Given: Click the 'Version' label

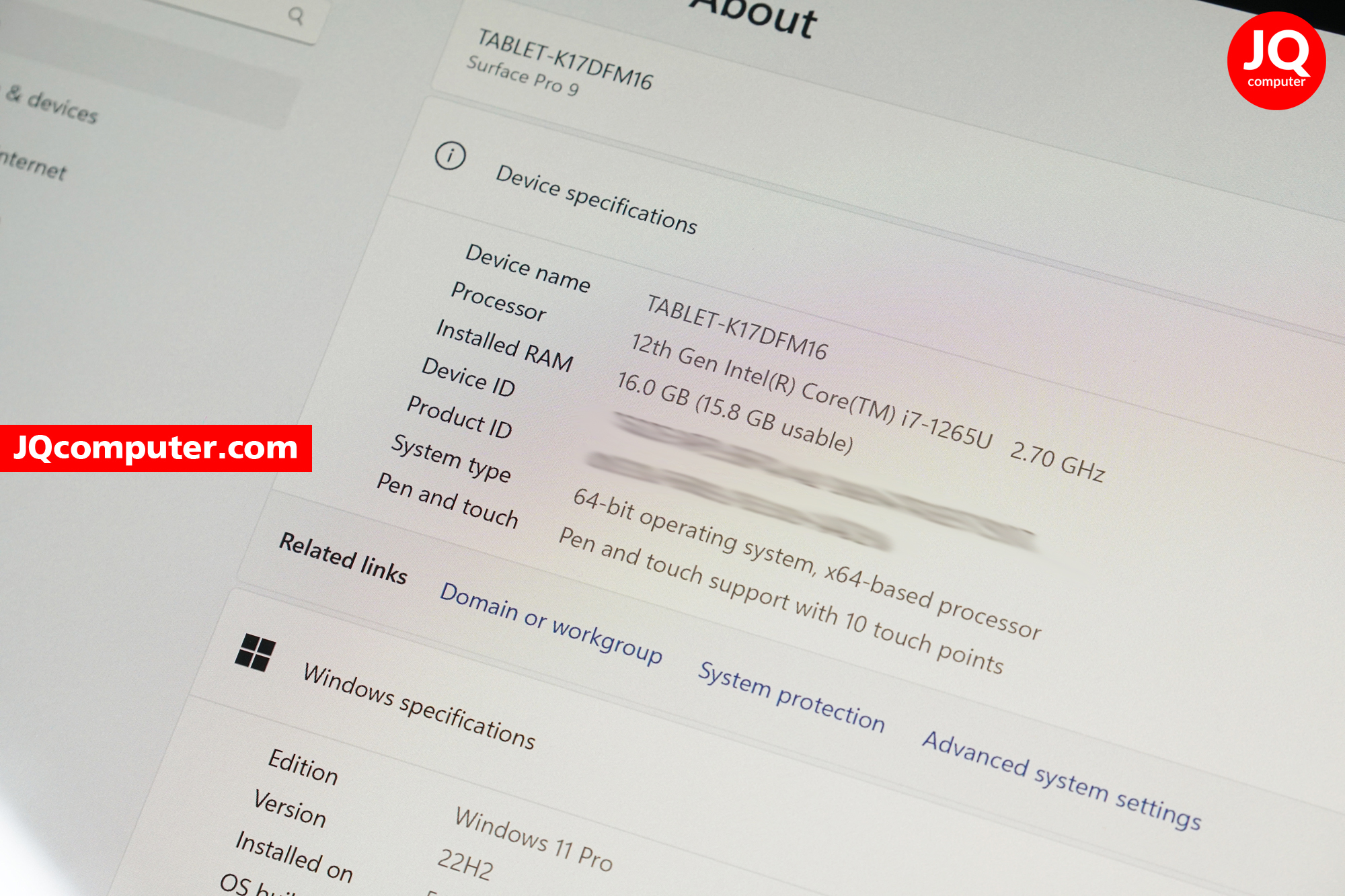Looking at the screenshot, I should [x=290, y=808].
